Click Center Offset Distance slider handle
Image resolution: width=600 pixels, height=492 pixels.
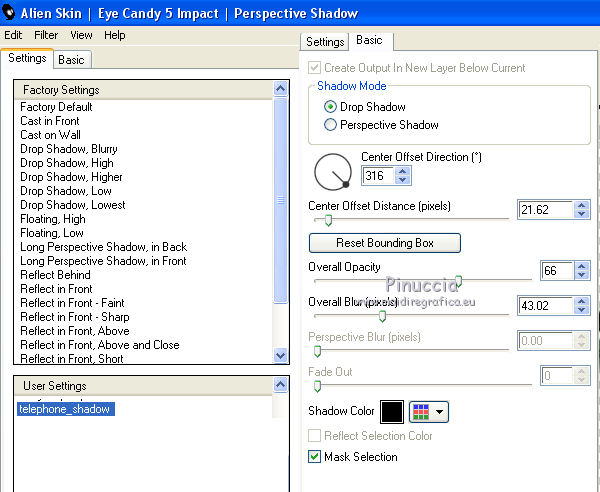click(x=328, y=220)
